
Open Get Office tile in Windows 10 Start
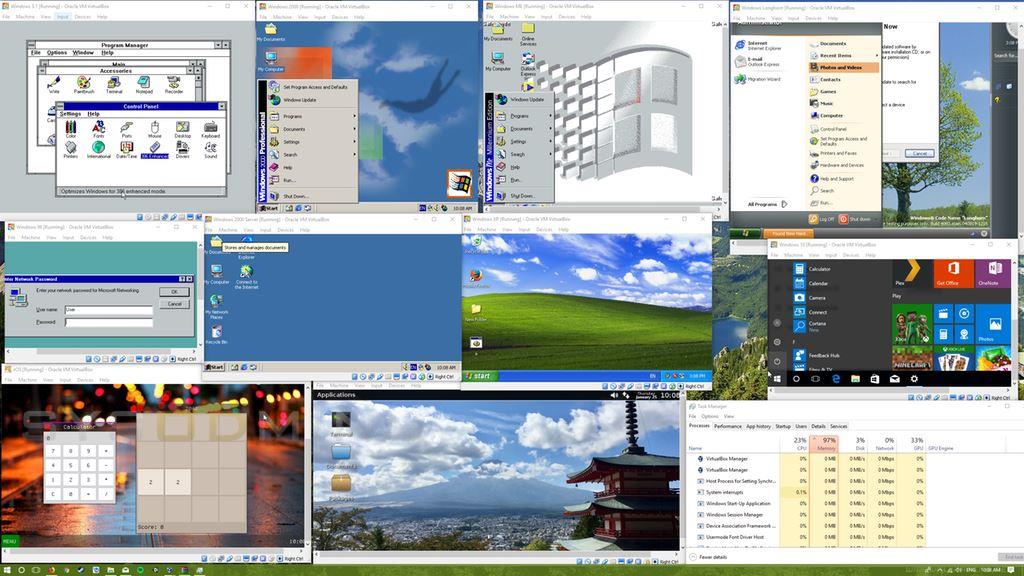pos(953,273)
